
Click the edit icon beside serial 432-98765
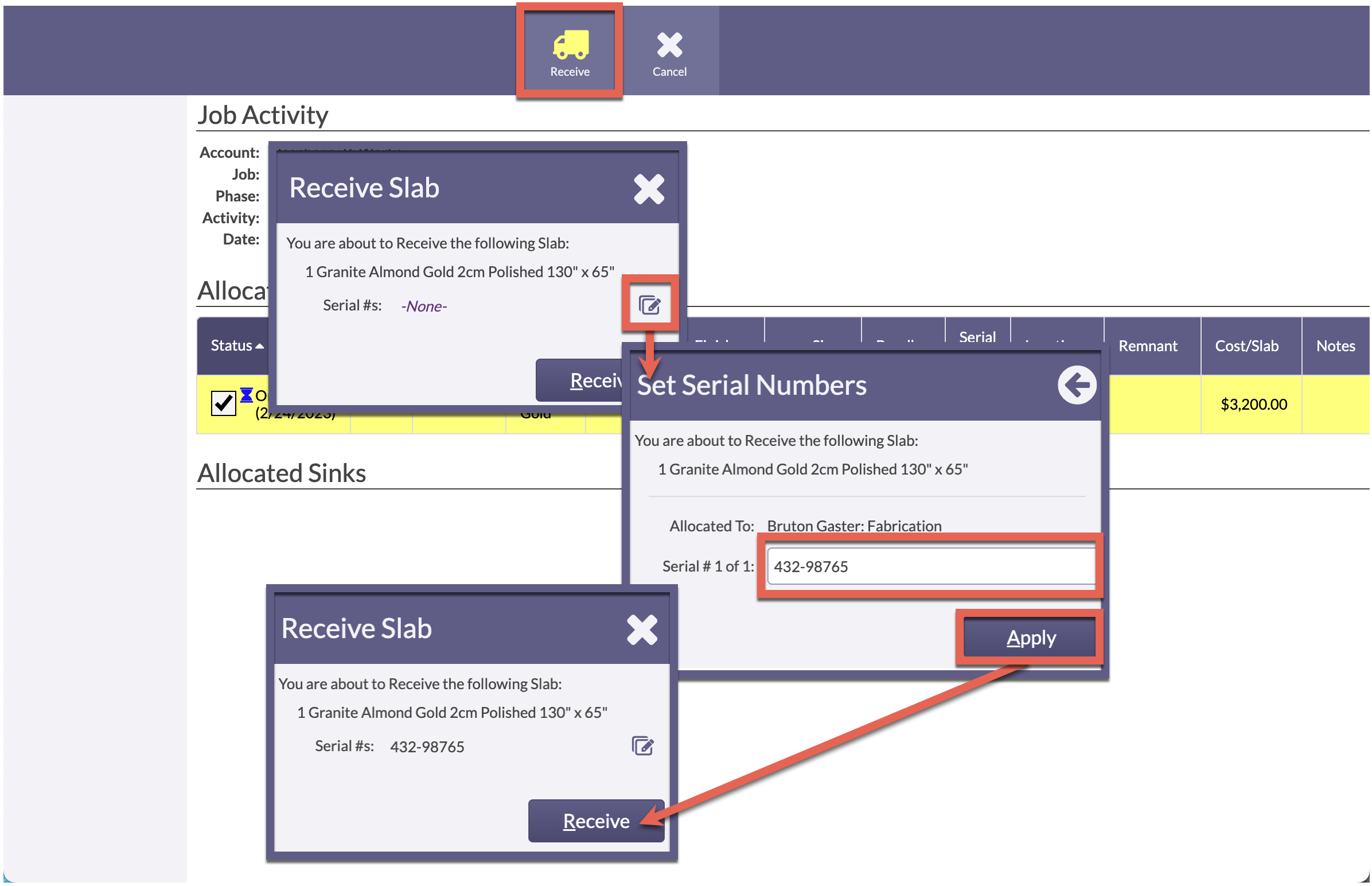tap(642, 745)
